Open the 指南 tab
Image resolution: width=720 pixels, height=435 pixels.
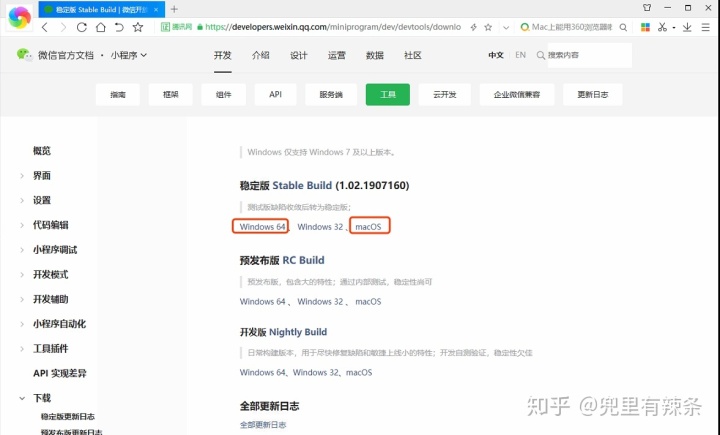click(118, 95)
